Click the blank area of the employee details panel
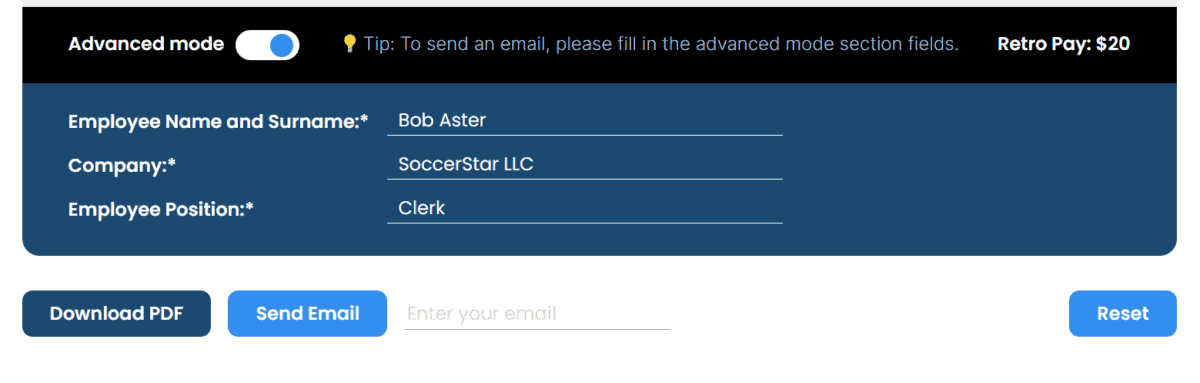Image resolution: width=1200 pixels, height=383 pixels. pyautogui.click(x=980, y=170)
